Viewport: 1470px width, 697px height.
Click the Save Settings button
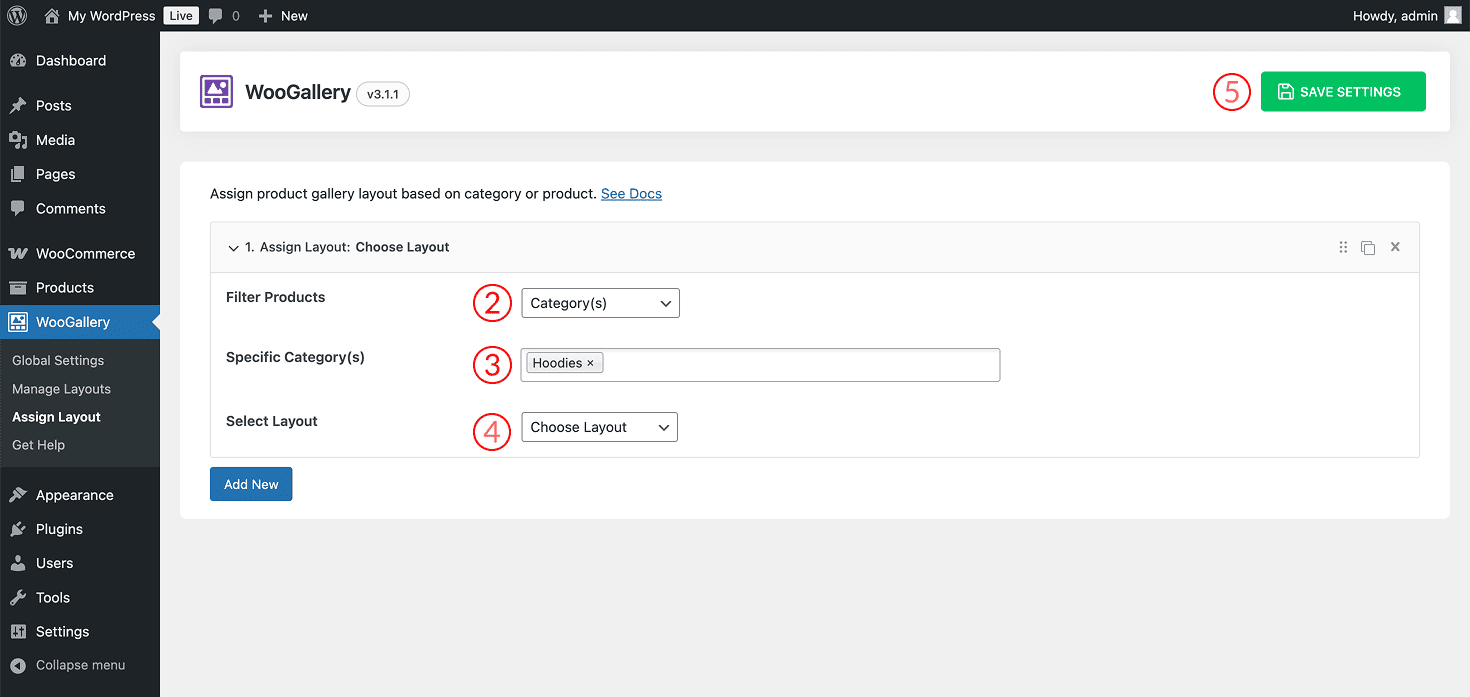tap(1342, 92)
